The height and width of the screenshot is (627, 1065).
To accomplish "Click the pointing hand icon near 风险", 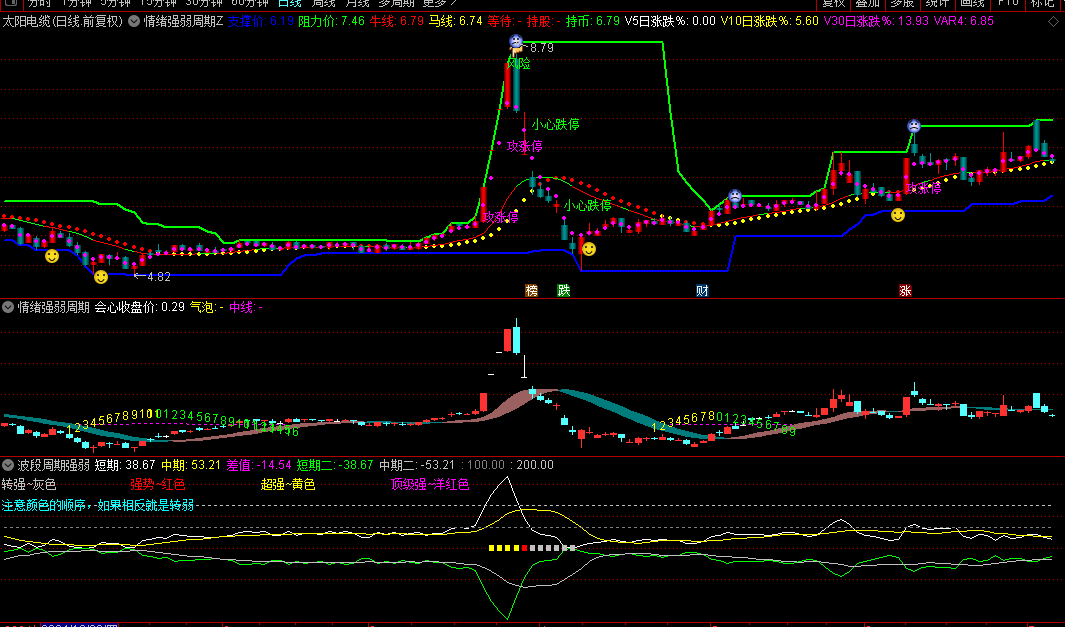I will pyautogui.click(x=516, y=52).
